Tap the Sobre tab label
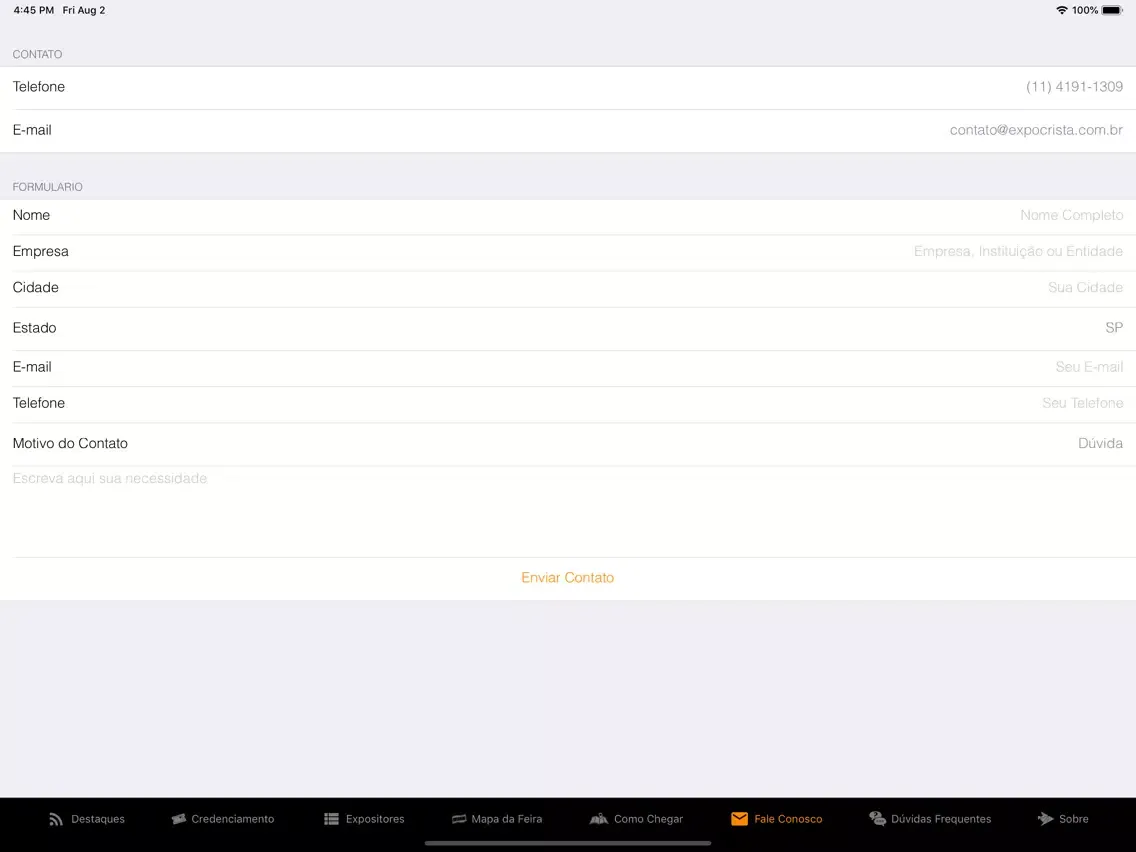The width and height of the screenshot is (1136, 852). point(1074,819)
